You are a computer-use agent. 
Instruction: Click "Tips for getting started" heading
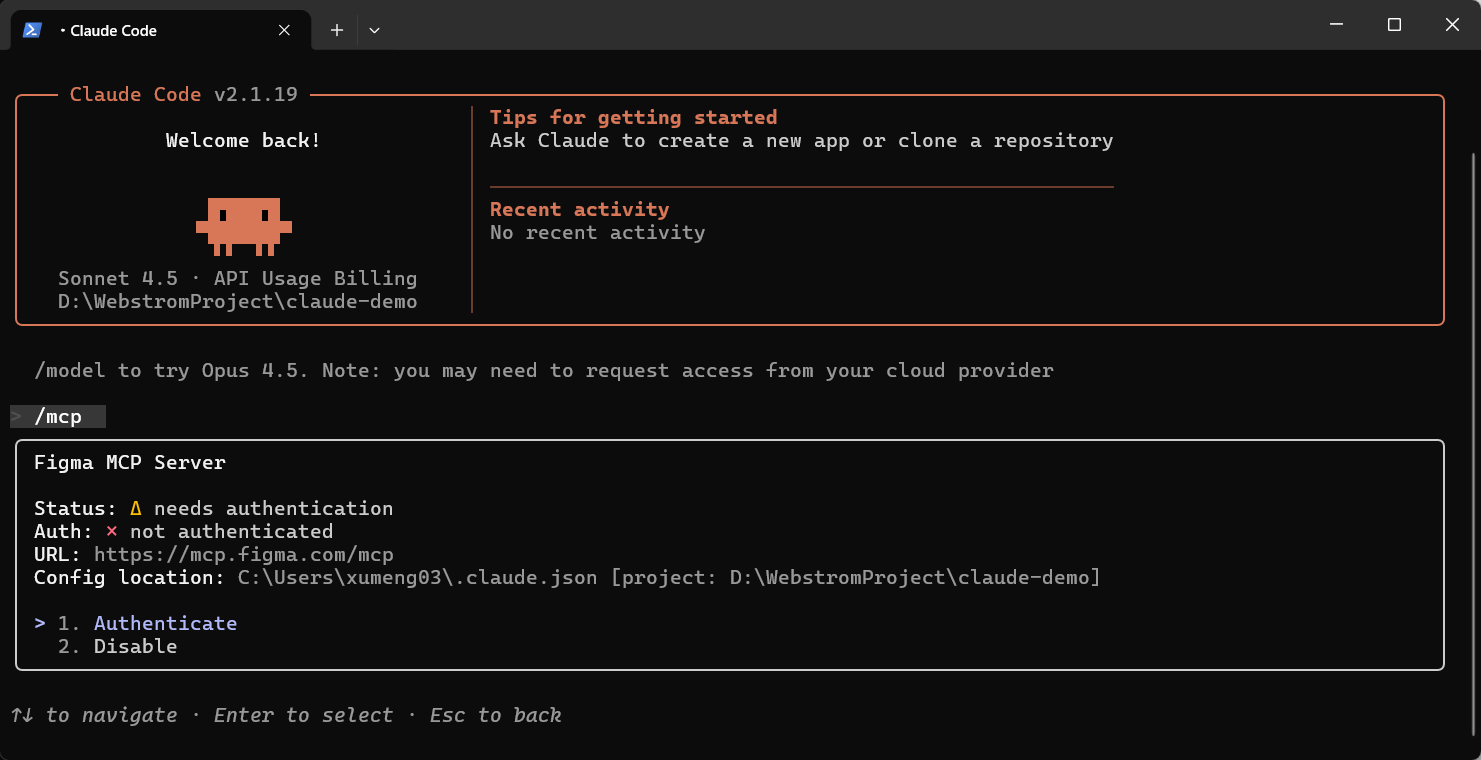(633, 117)
